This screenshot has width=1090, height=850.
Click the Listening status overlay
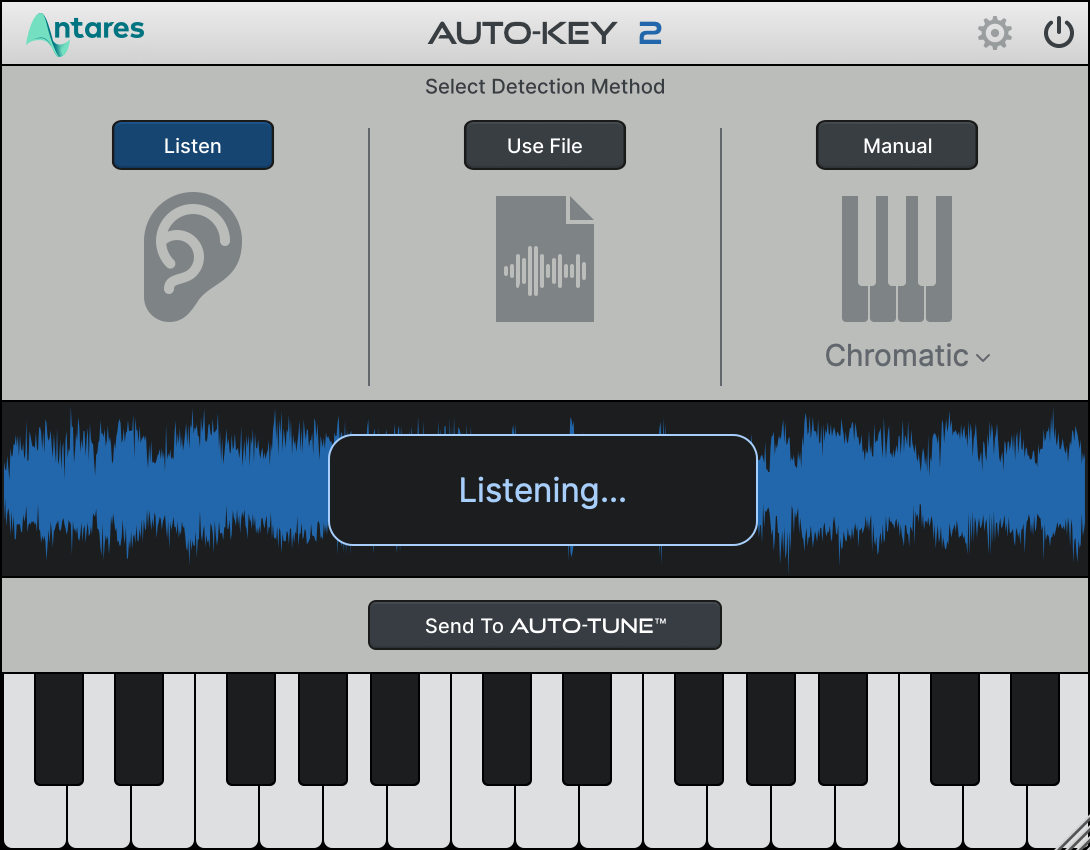coord(544,490)
